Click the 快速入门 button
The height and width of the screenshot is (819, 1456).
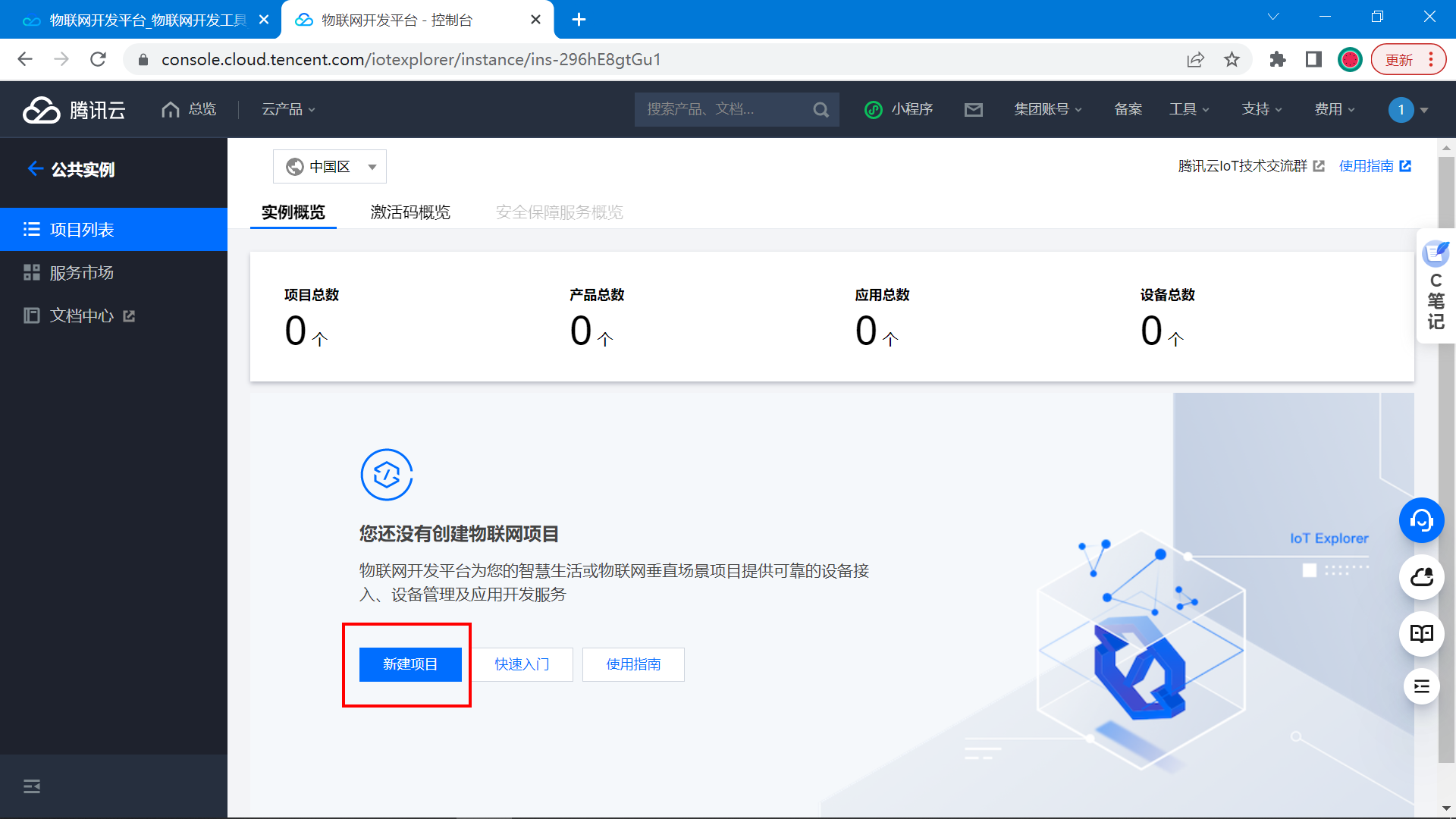522,664
